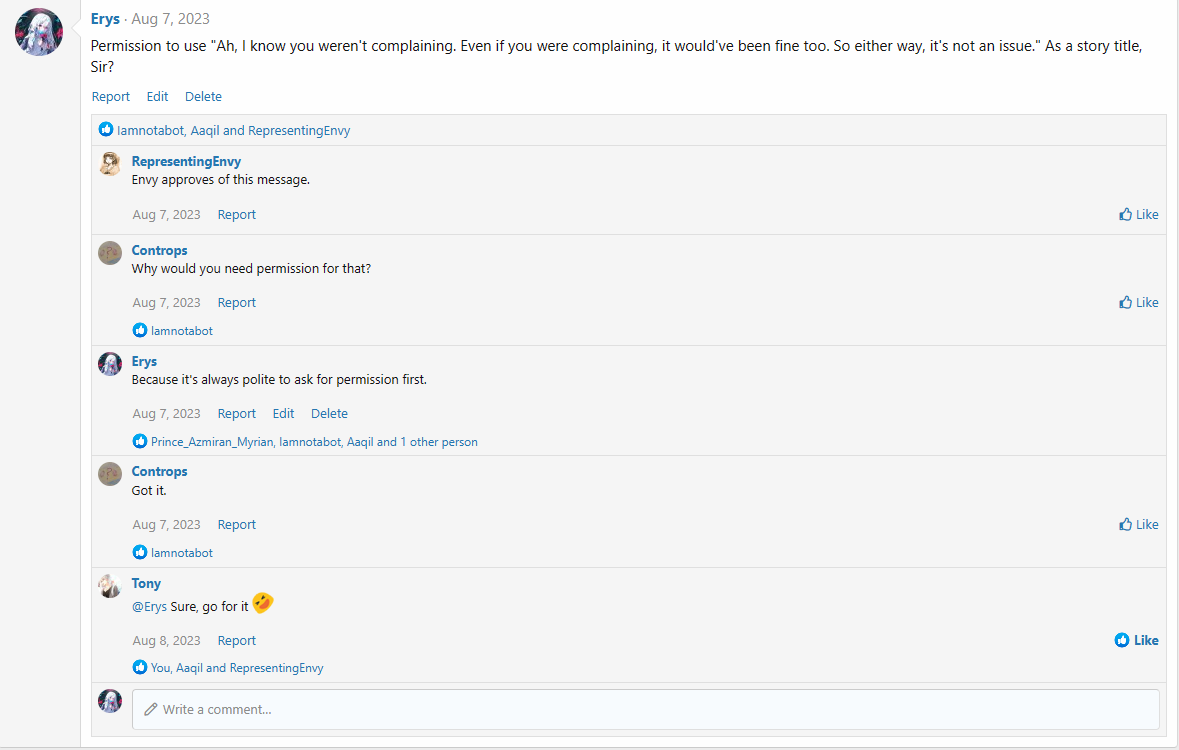Delete Erys's 'always polite' comment
Screen dimensions: 1179x750
pos(329,413)
